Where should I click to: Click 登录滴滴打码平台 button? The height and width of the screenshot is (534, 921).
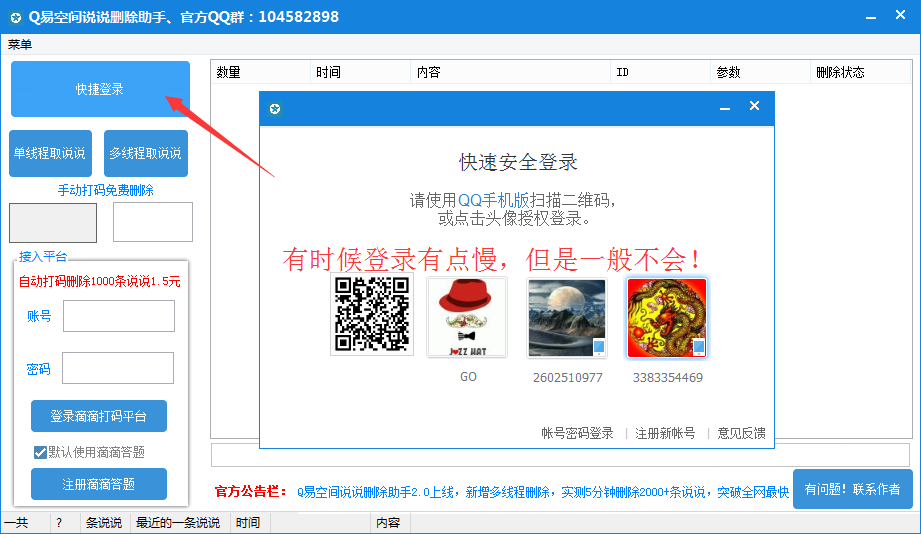click(99, 416)
